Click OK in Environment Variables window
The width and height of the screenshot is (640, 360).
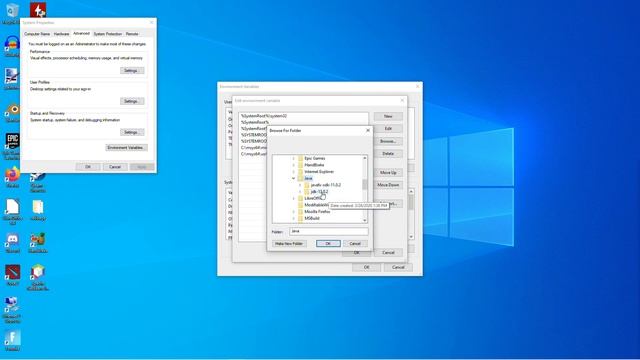367,267
